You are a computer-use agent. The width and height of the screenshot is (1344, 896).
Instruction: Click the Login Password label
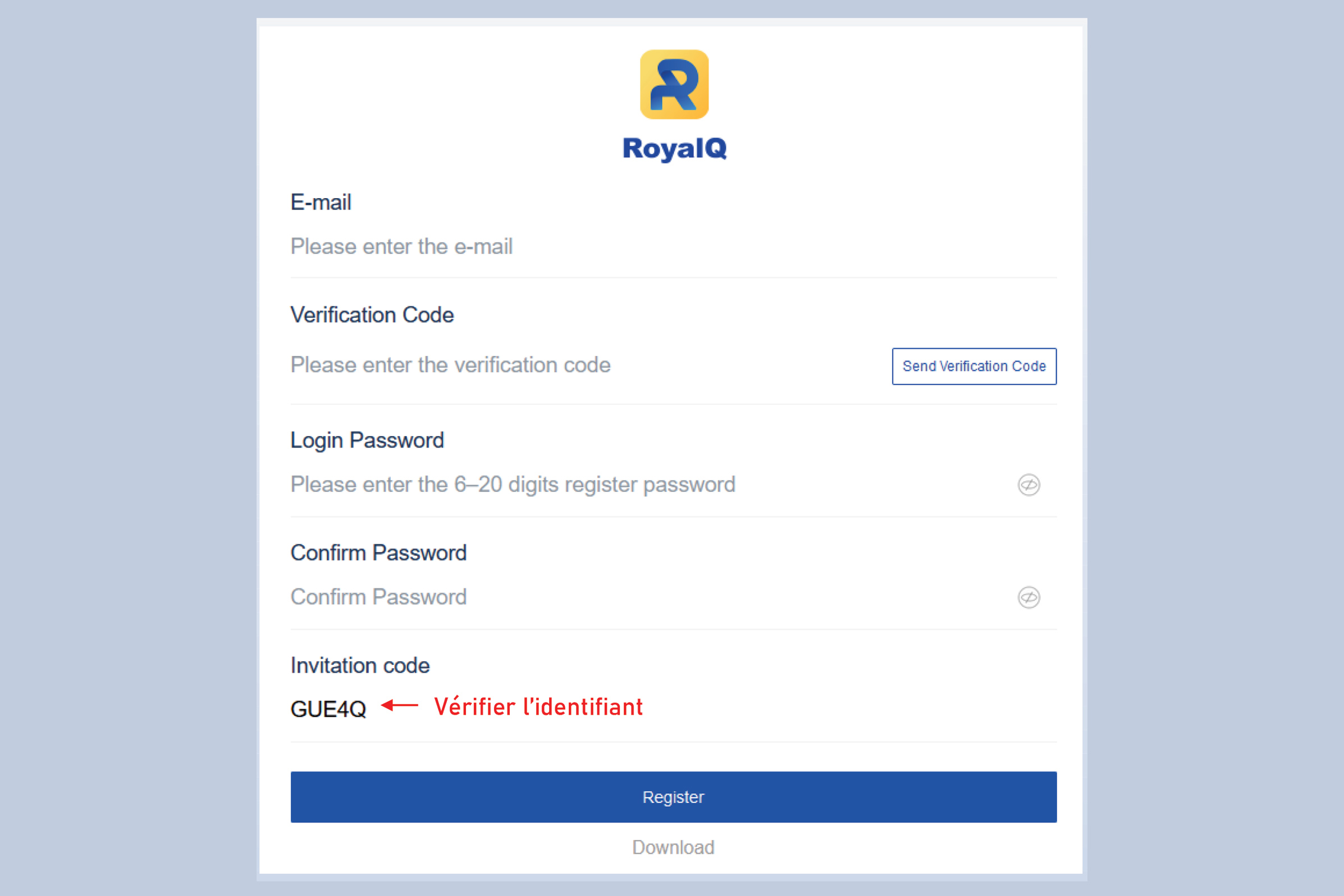(x=367, y=441)
